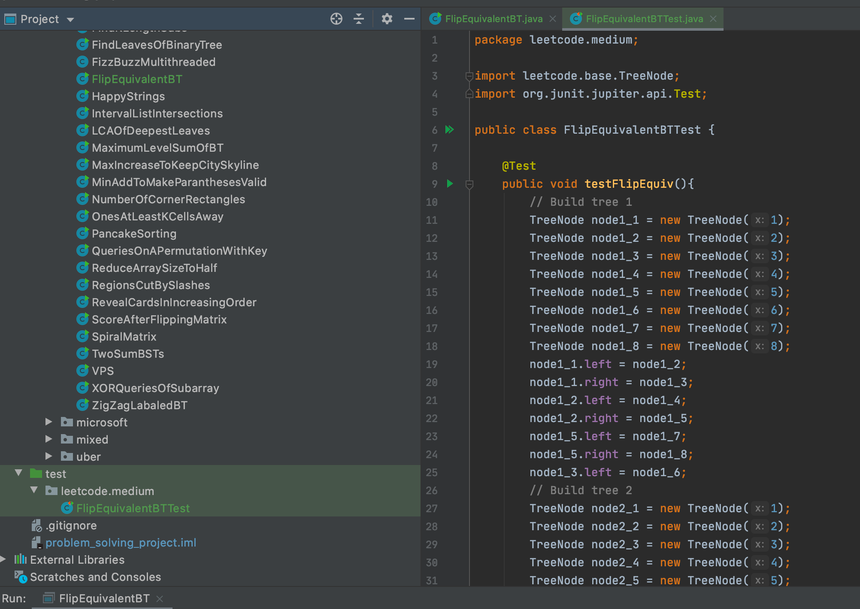The height and width of the screenshot is (609, 860).
Task: Open the Project view dropdown
Action: click(70, 20)
